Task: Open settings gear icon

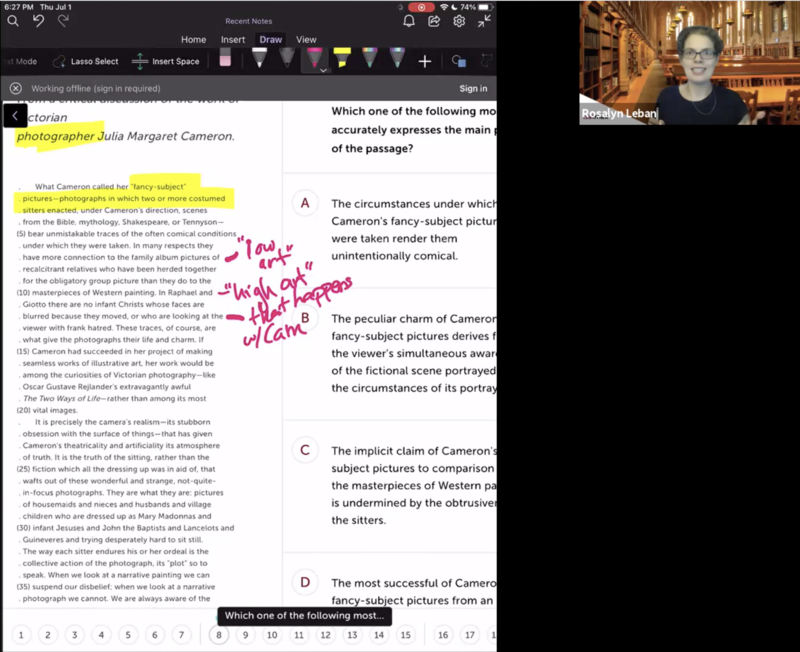Action: 459,21
